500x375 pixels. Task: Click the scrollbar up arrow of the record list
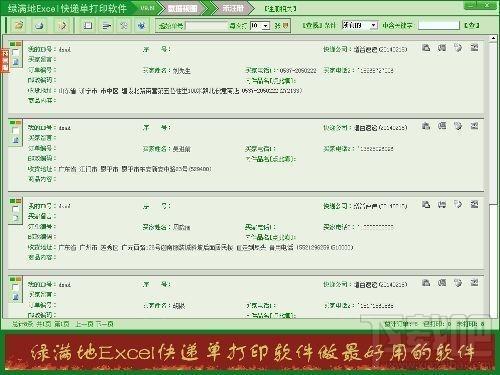point(493,38)
